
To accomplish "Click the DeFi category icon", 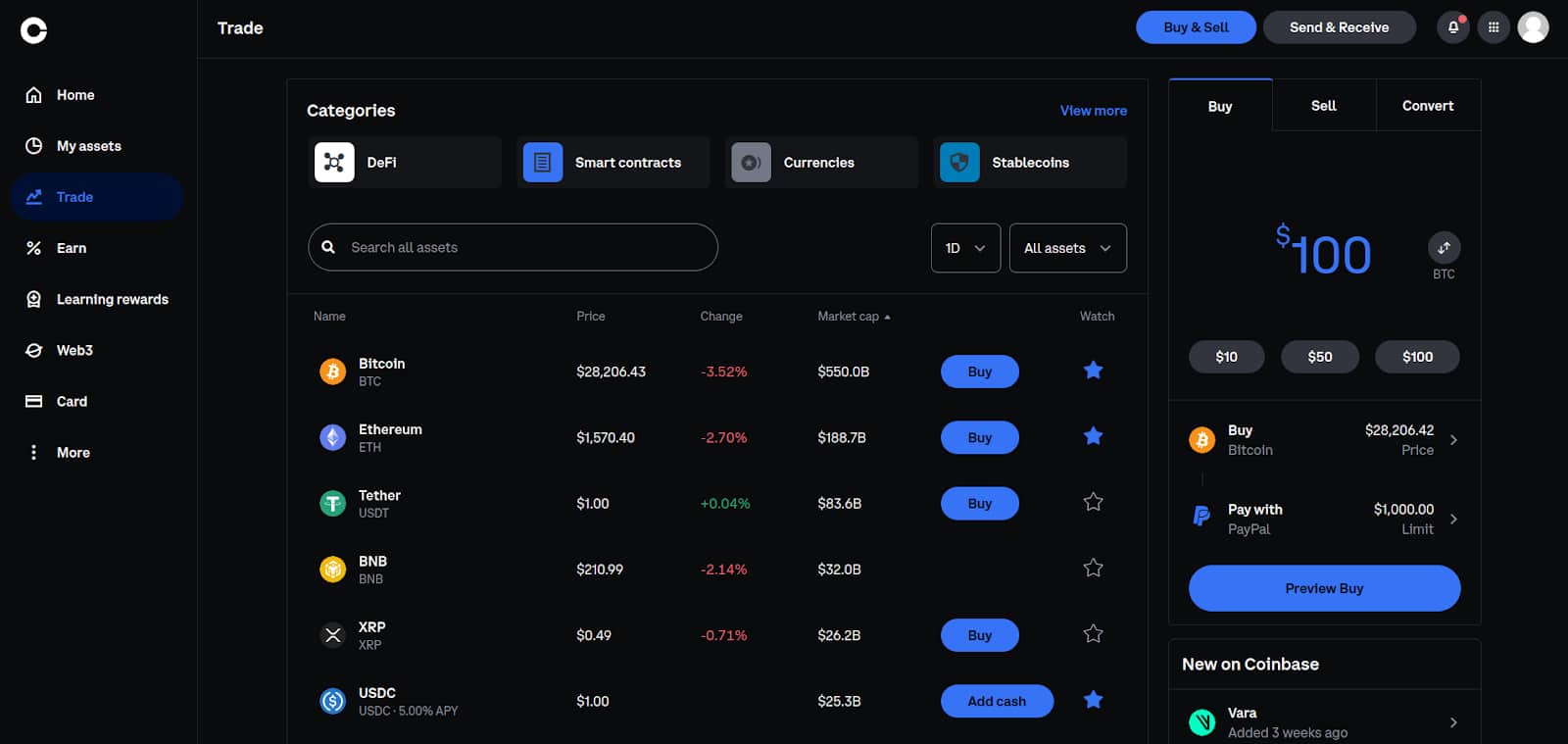I will pos(334,162).
